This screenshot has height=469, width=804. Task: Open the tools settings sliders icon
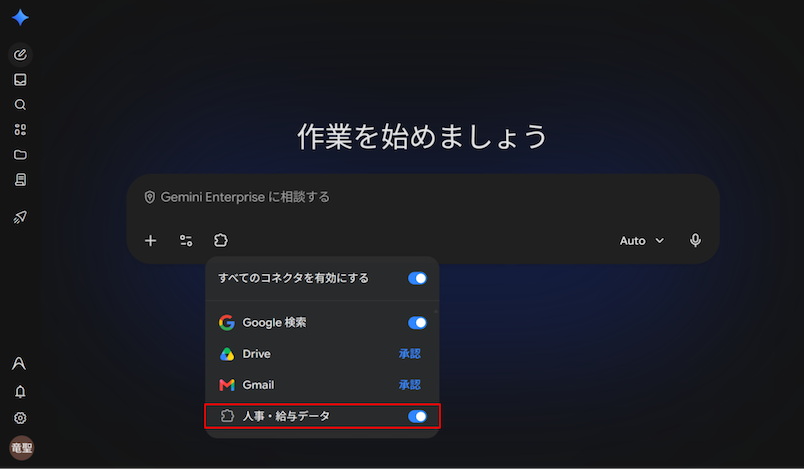pyautogui.click(x=186, y=240)
